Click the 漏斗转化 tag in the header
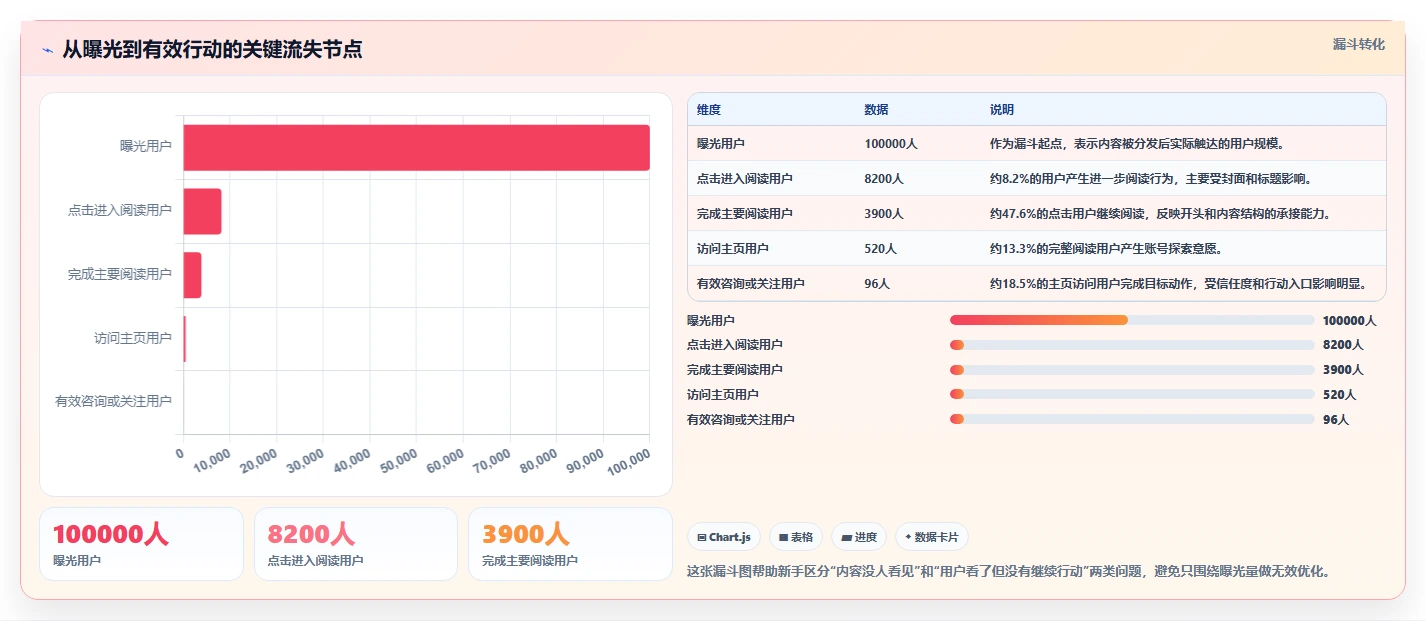Image resolution: width=1426 pixels, height=621 pixels. pyautogui.click(x=1359, y=44)
